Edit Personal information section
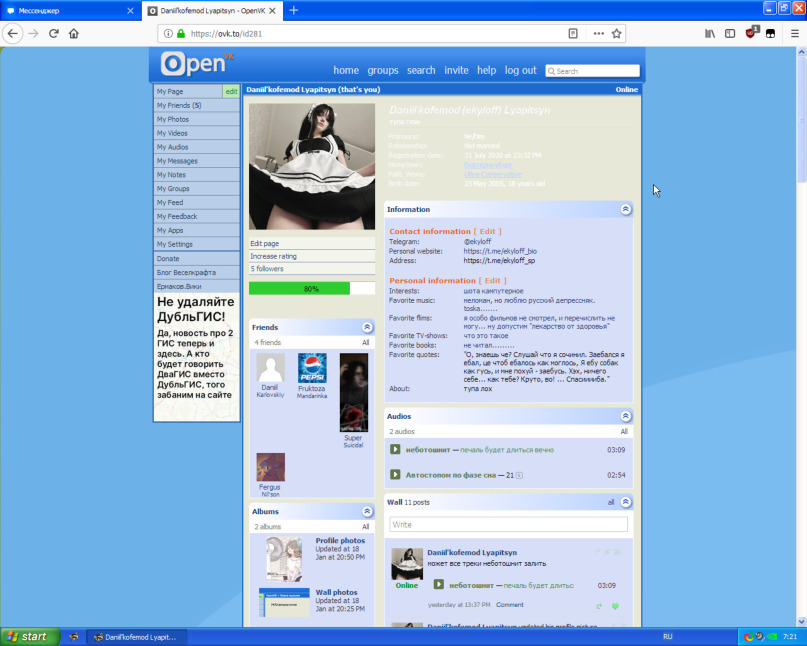The height and width of the screenshot is (646, 807). click(x=493, y=281)
